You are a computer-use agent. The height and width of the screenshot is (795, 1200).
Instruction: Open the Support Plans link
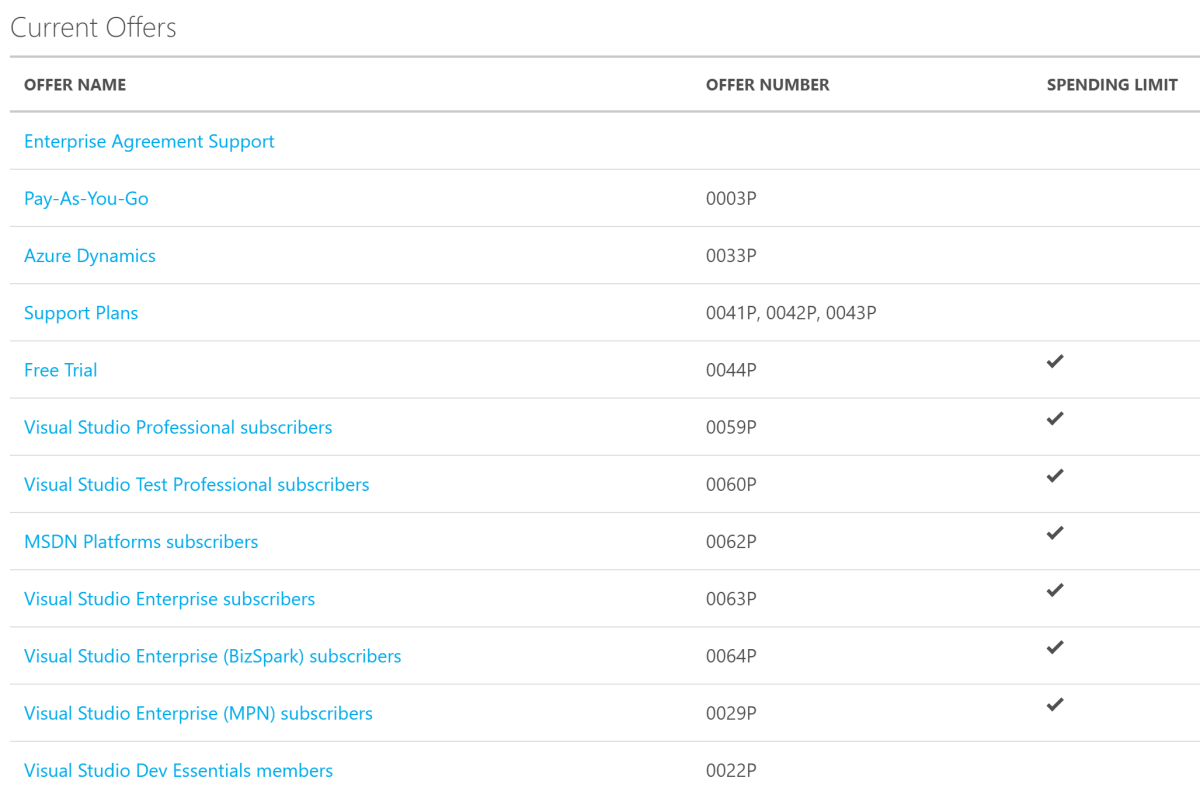pyautogui.click(x=81, y=313)
